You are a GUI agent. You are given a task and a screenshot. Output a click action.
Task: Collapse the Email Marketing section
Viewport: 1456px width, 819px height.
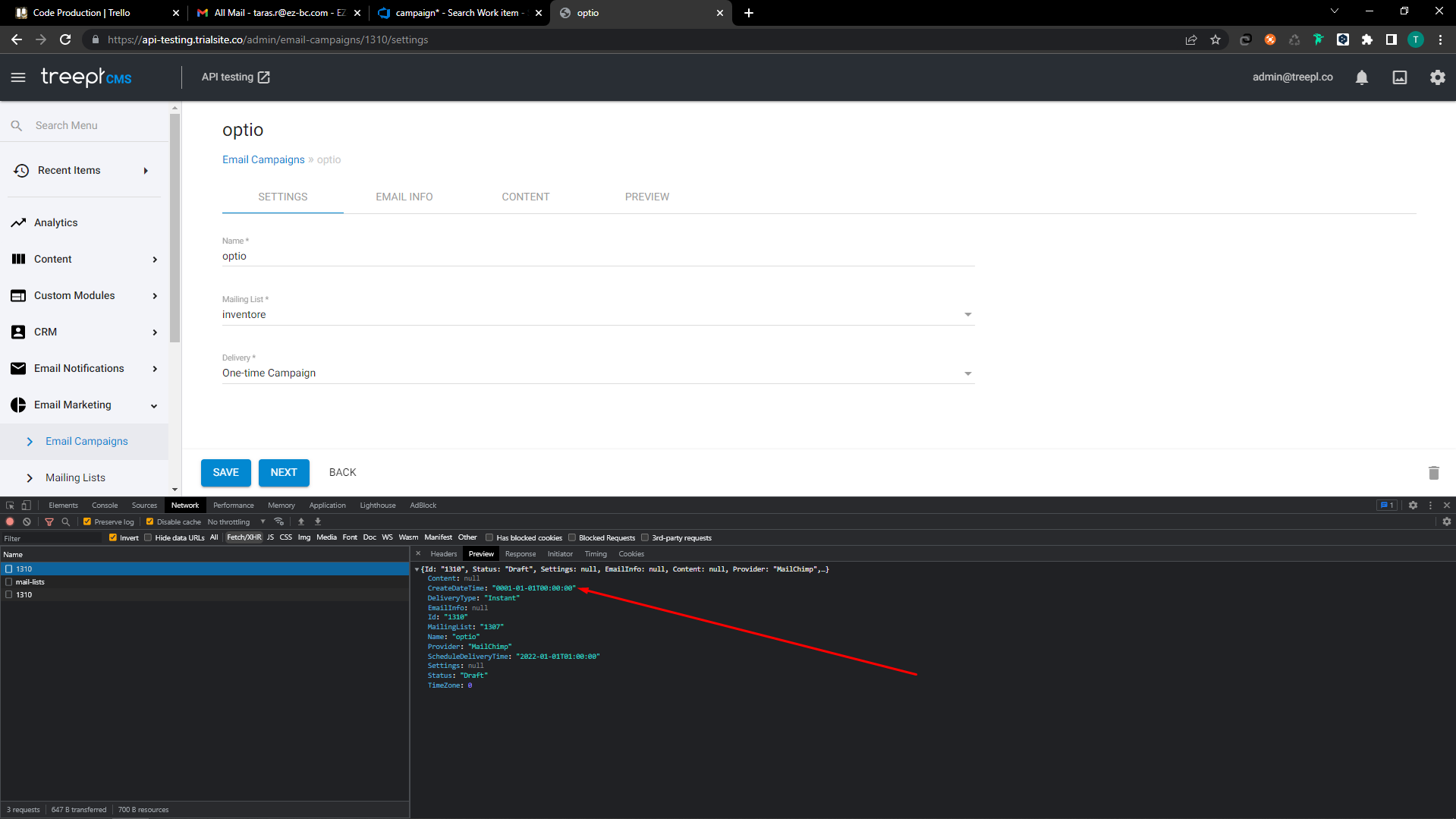83,405
